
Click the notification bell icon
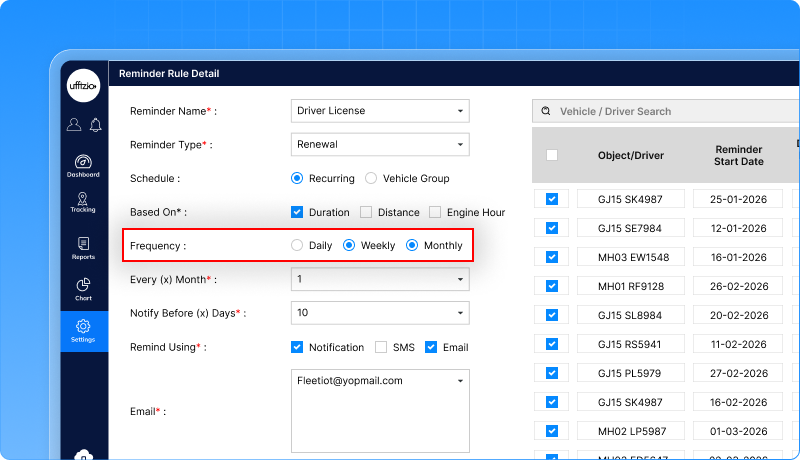pos(95,125)
